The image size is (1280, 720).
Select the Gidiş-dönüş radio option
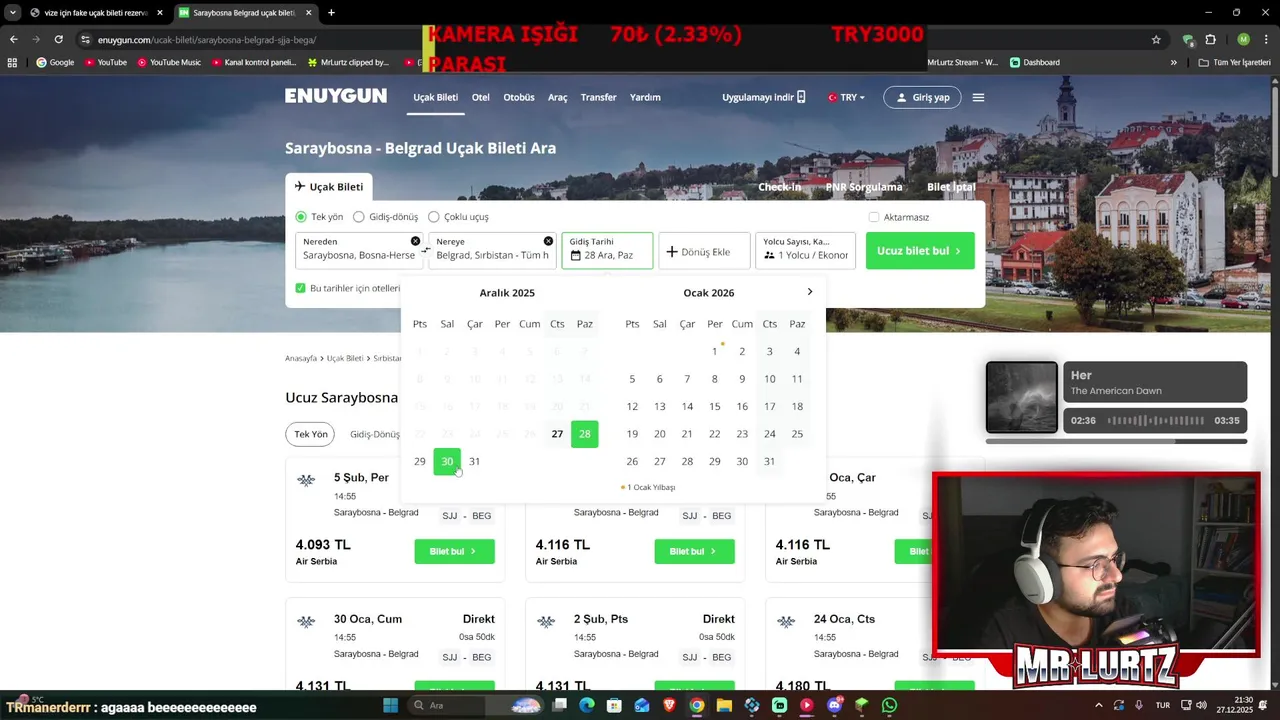click(358, 216)
